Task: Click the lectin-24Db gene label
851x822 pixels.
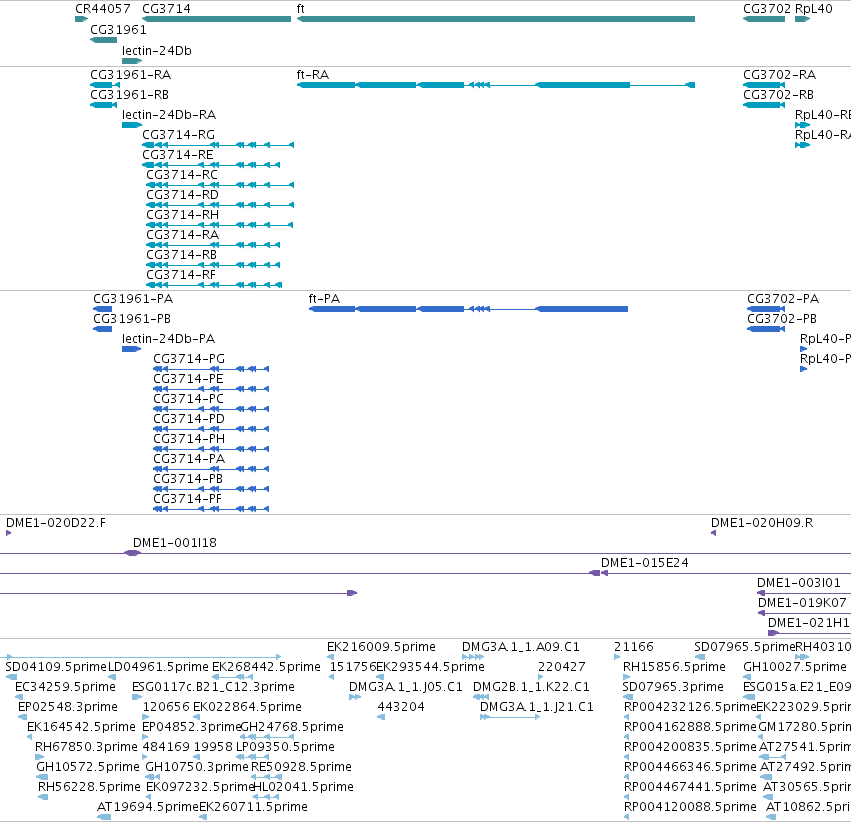Action: coord(157,50)
